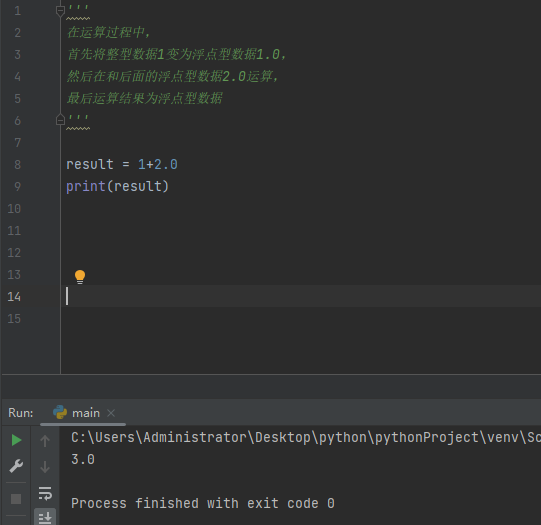541x525 pixels.
Task: Navigate down the stack trace arrow
Action: point(45,467)
